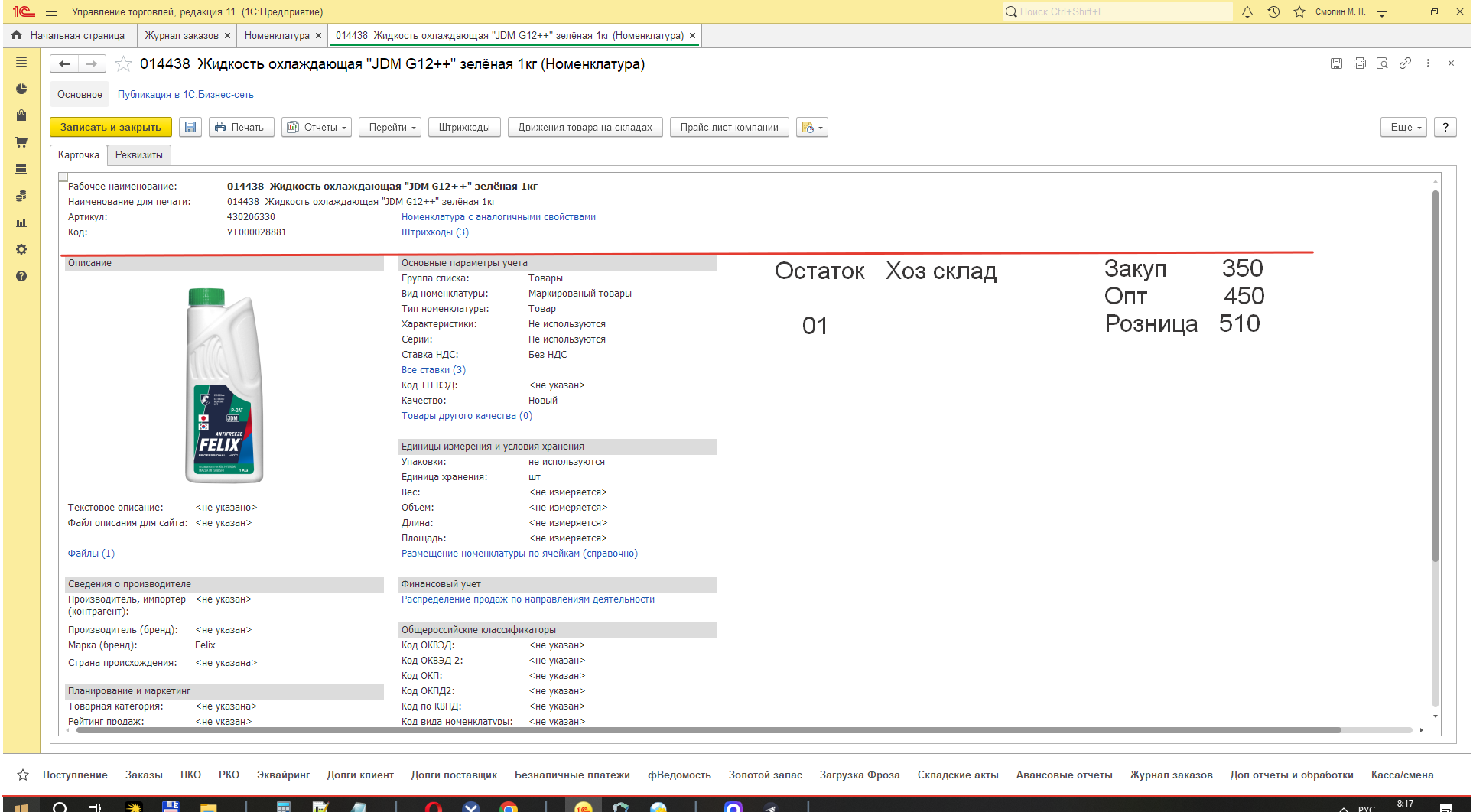Navigate back with the left arrow
The image size is (1473, 812).
[x=65, y=64]
